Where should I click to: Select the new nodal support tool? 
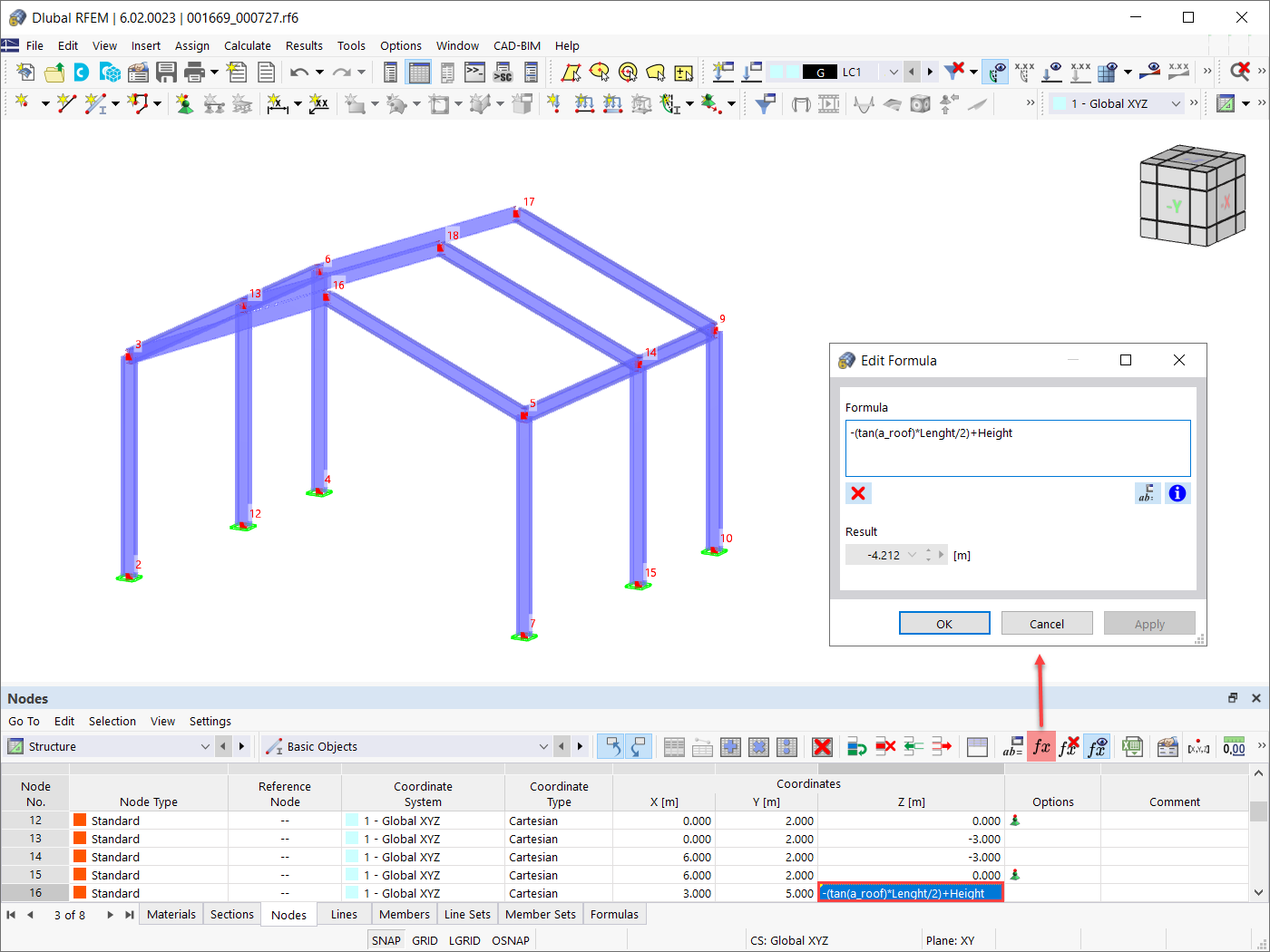point(184,104)
